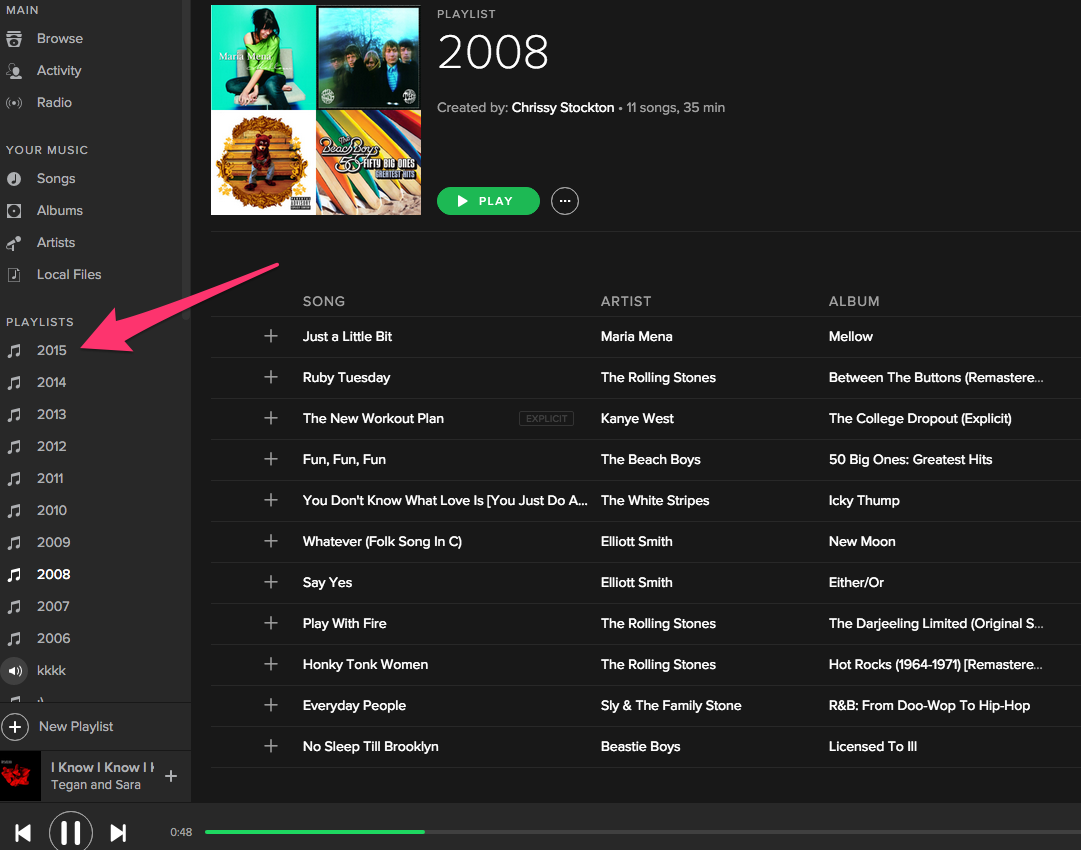Viewport: 1081px width, 850px height.
Task: Click the 2008 playlist cover art
Action: coord(316,110)
